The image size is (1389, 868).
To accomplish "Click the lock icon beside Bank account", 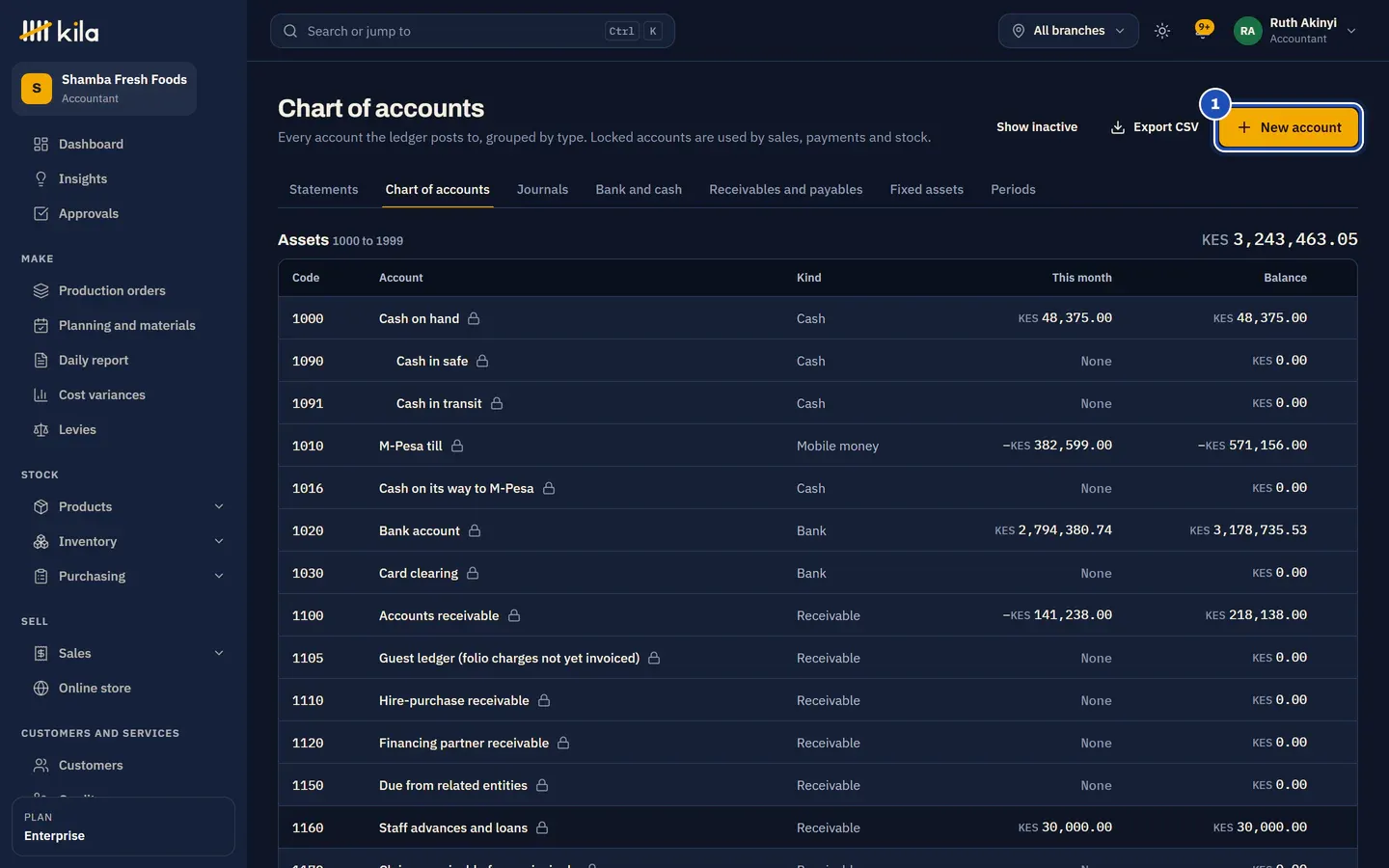I will click(x=475, y=530).
